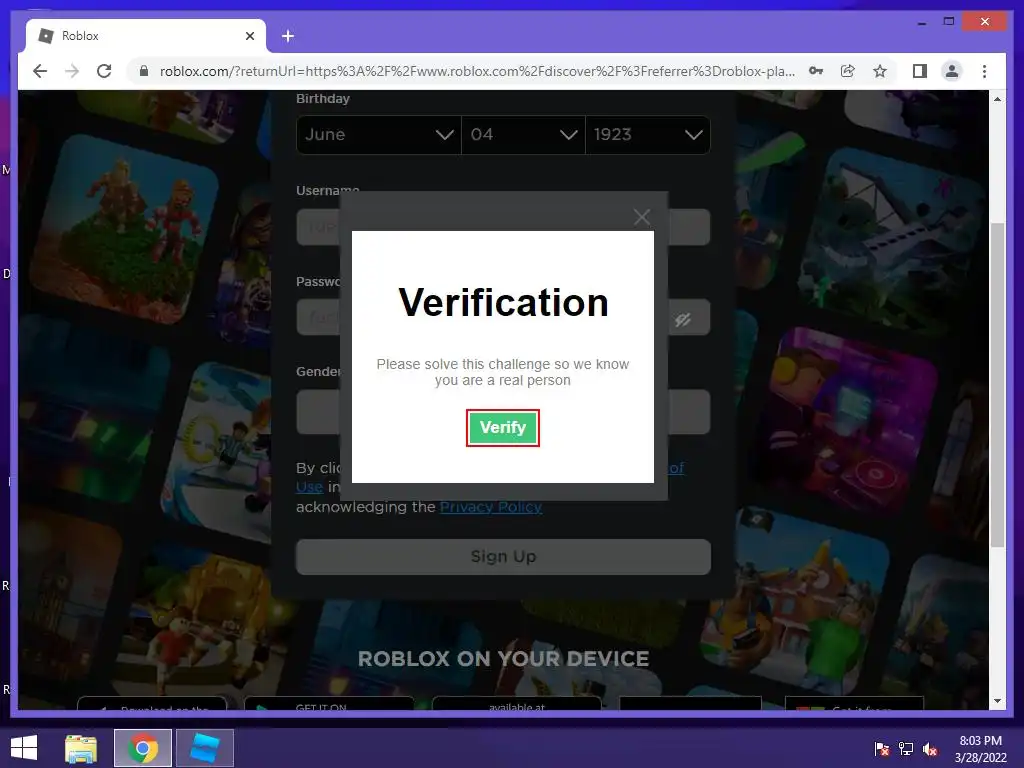Open File Explorer from the taskbar

click(80, 748)
